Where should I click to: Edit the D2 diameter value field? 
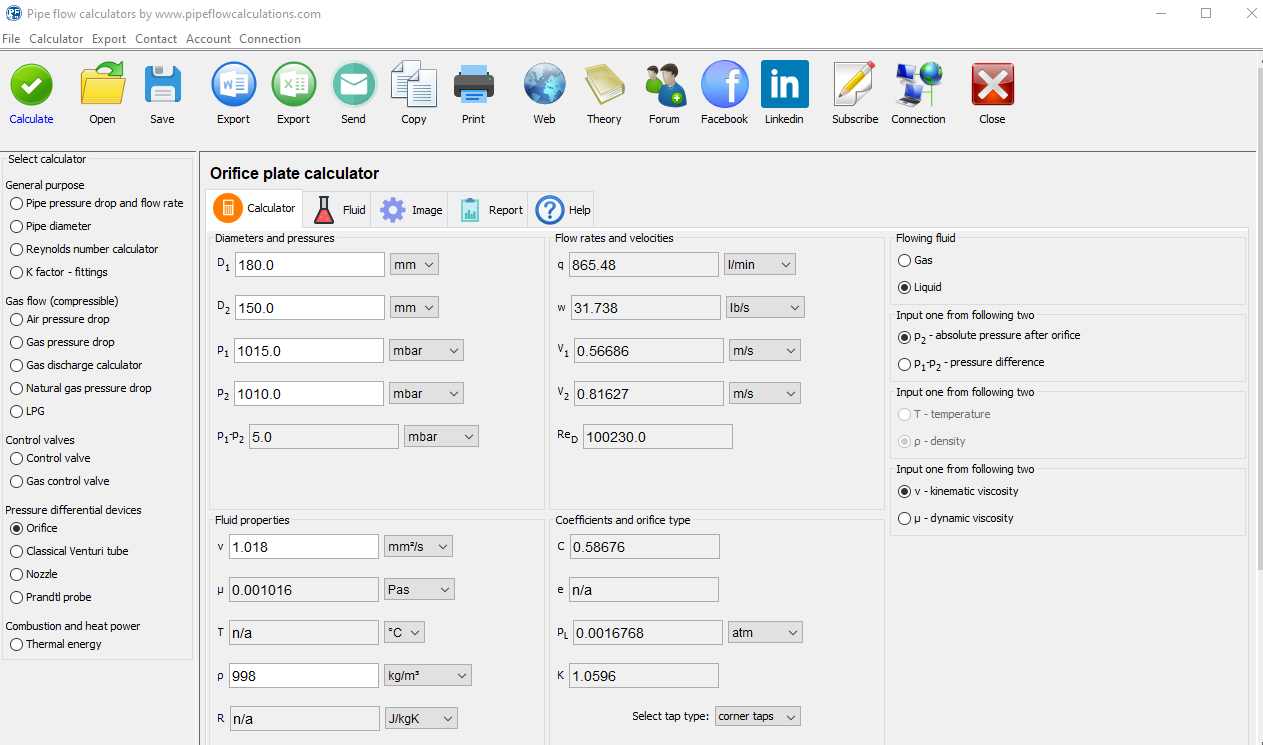click(x=308, y=307)
